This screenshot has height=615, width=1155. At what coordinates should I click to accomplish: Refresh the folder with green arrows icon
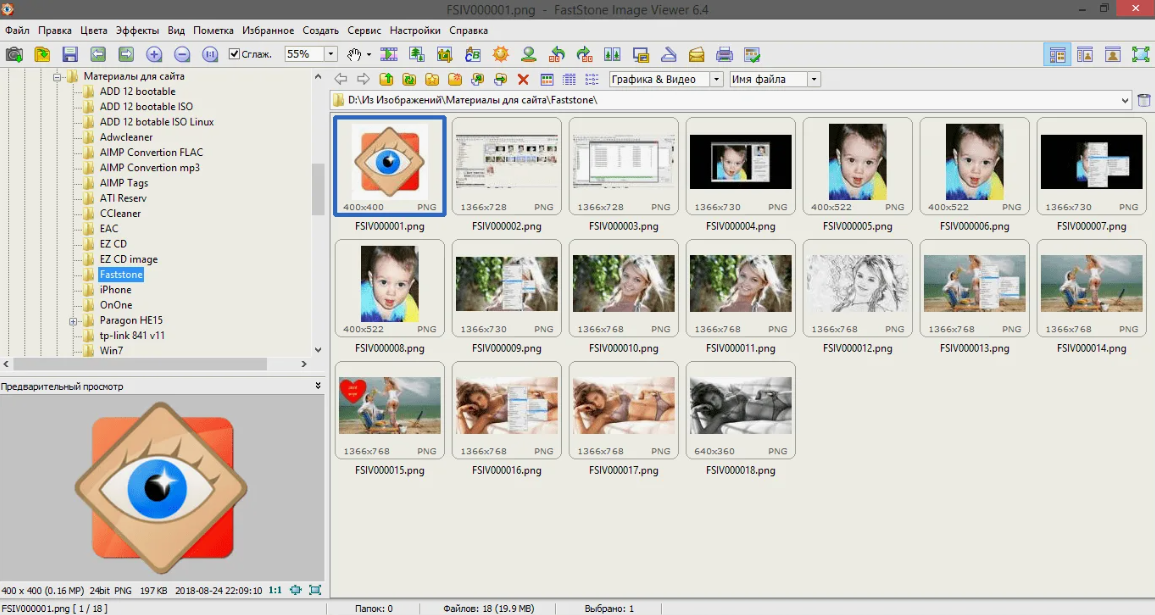pyautogui.click(x=409, y=79)
